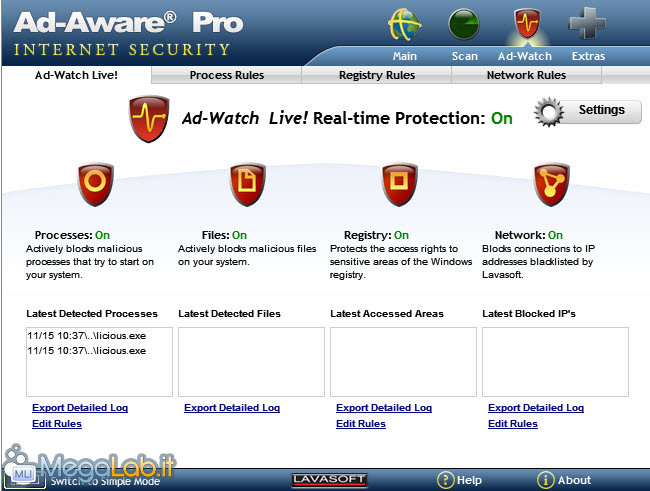Switch to the Registry Rules tab
This screenshot has height=491, width=650.
tap(376, 75)
